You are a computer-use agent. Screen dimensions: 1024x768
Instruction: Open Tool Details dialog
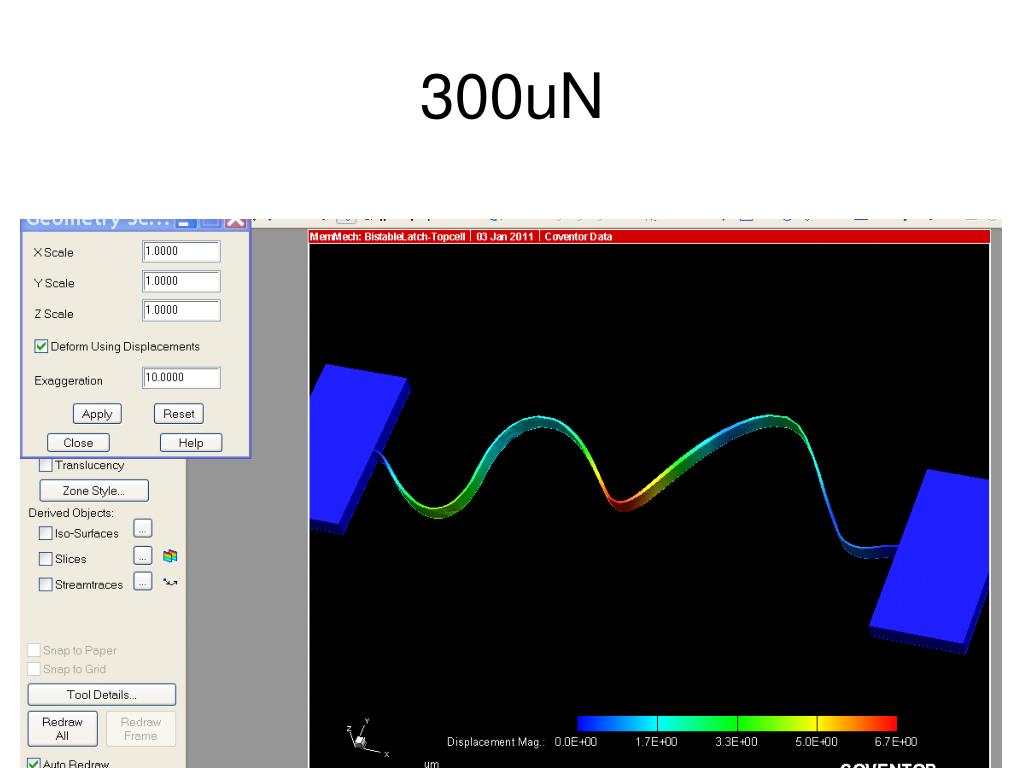point(102,695)
